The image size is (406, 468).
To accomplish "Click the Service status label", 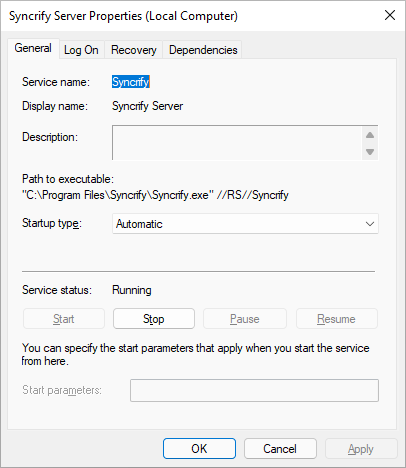I will click(x=57, y=290).
